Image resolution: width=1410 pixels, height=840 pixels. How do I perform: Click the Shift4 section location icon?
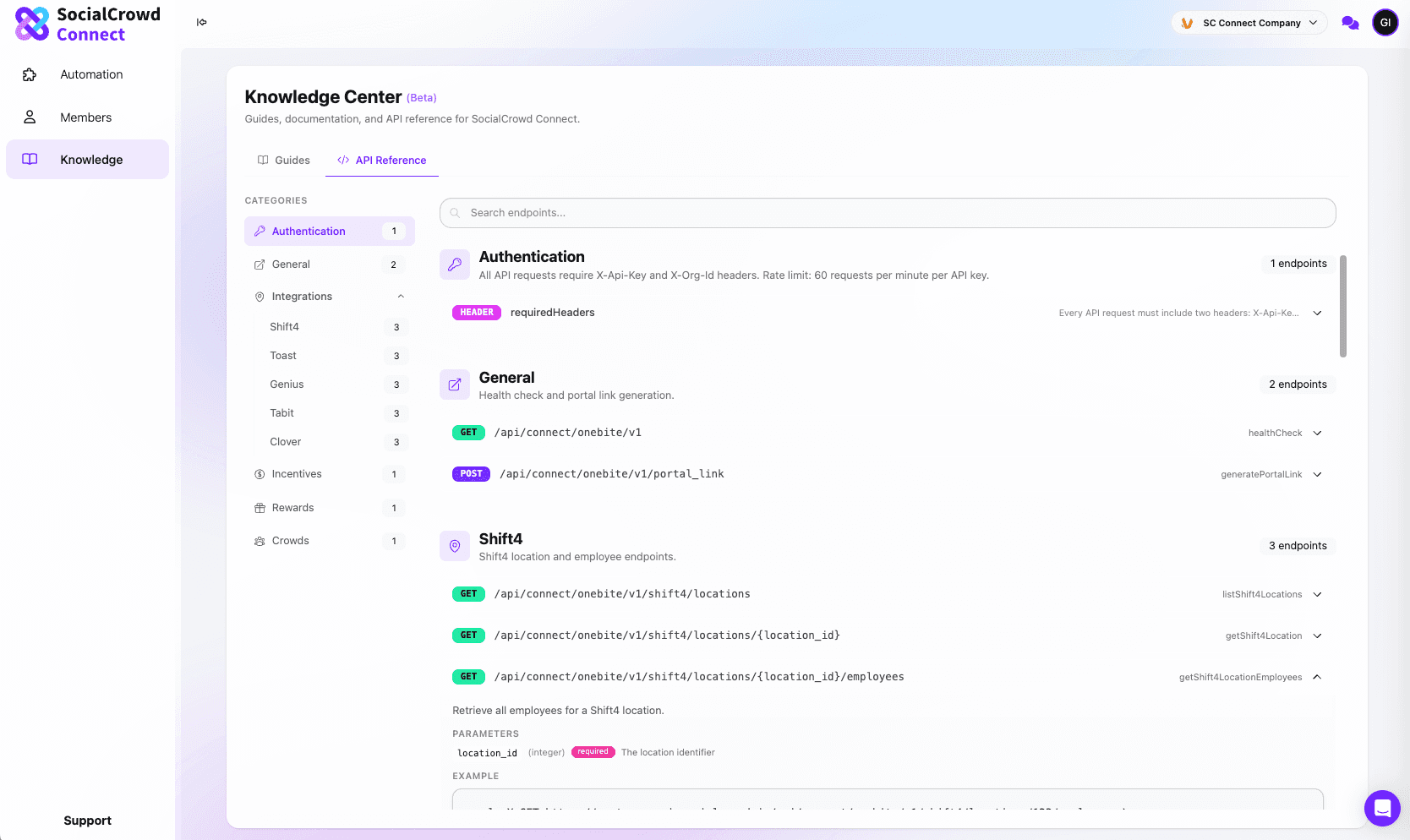pyautogui.click(x=455, y=546)
